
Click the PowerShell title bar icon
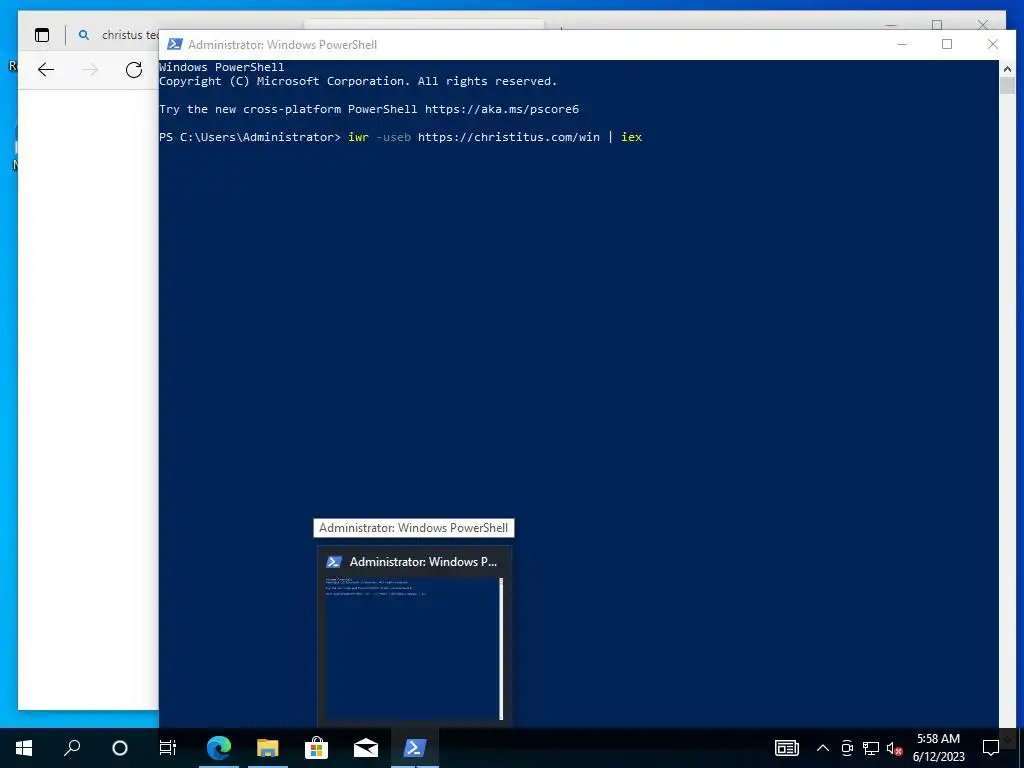point(174,44)
